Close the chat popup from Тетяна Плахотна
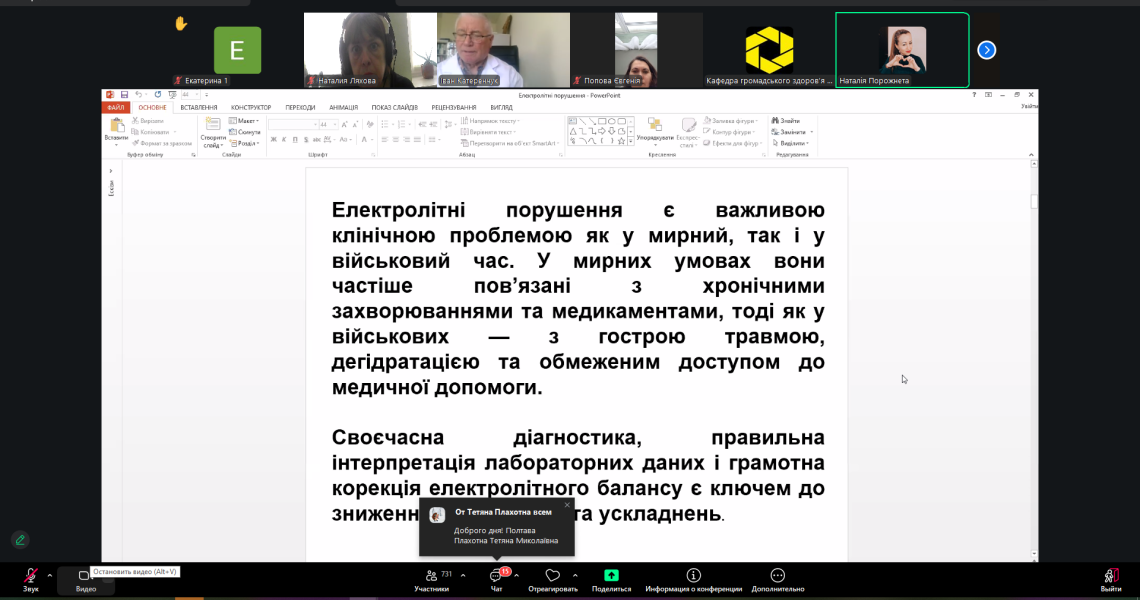Screen dimensions: 1140x600 567,505
